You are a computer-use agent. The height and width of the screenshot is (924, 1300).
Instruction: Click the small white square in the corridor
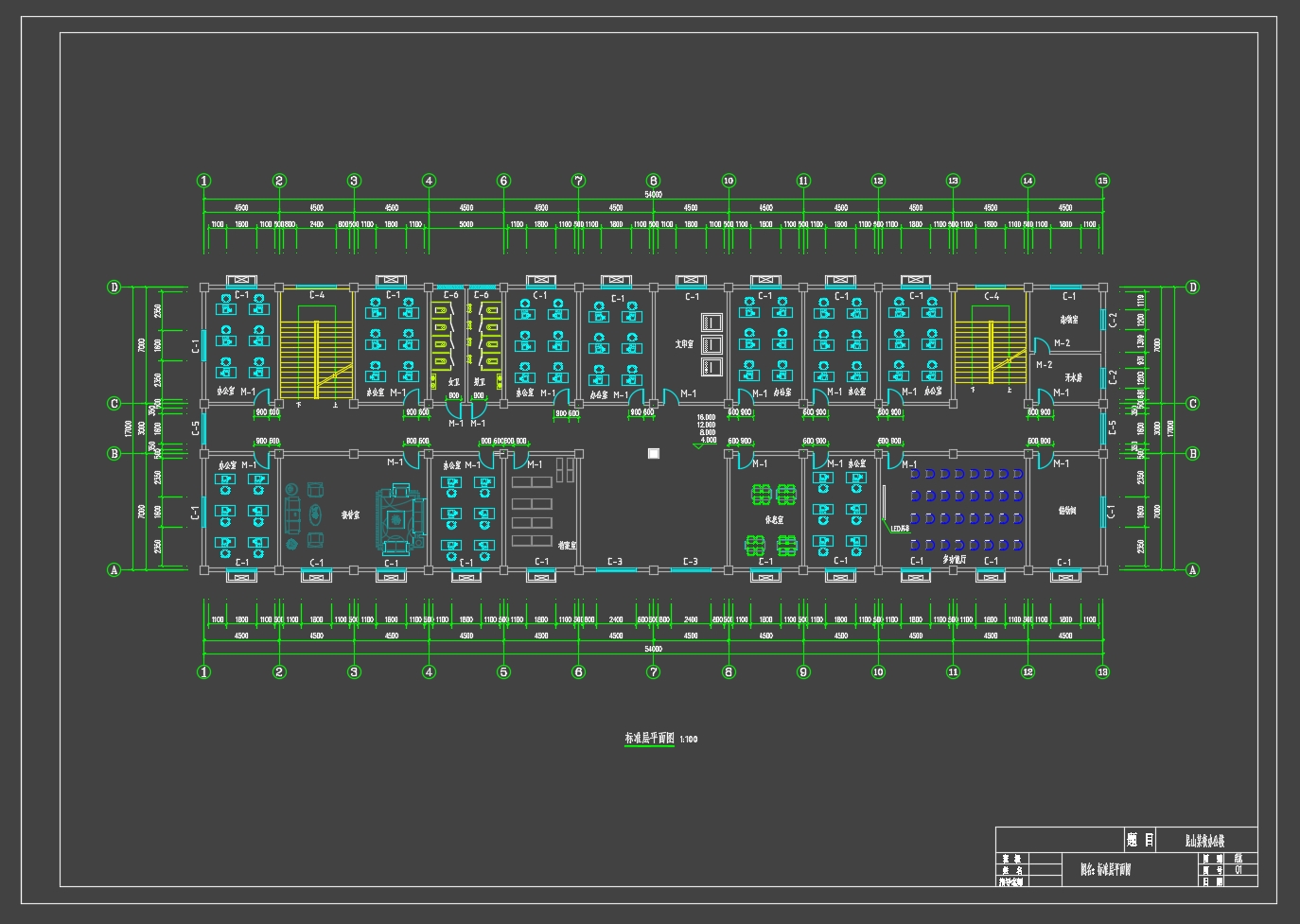tap(653, 454)
